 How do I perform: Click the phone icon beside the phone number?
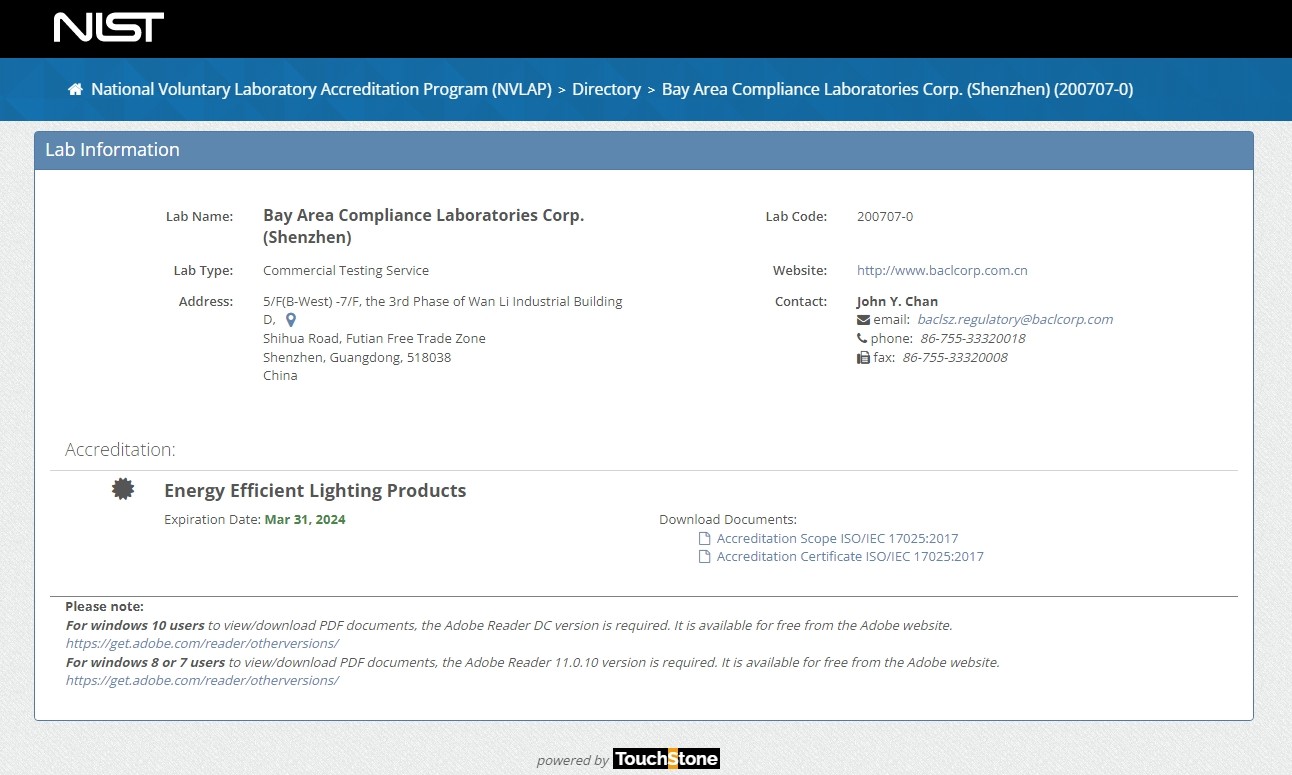863,338
